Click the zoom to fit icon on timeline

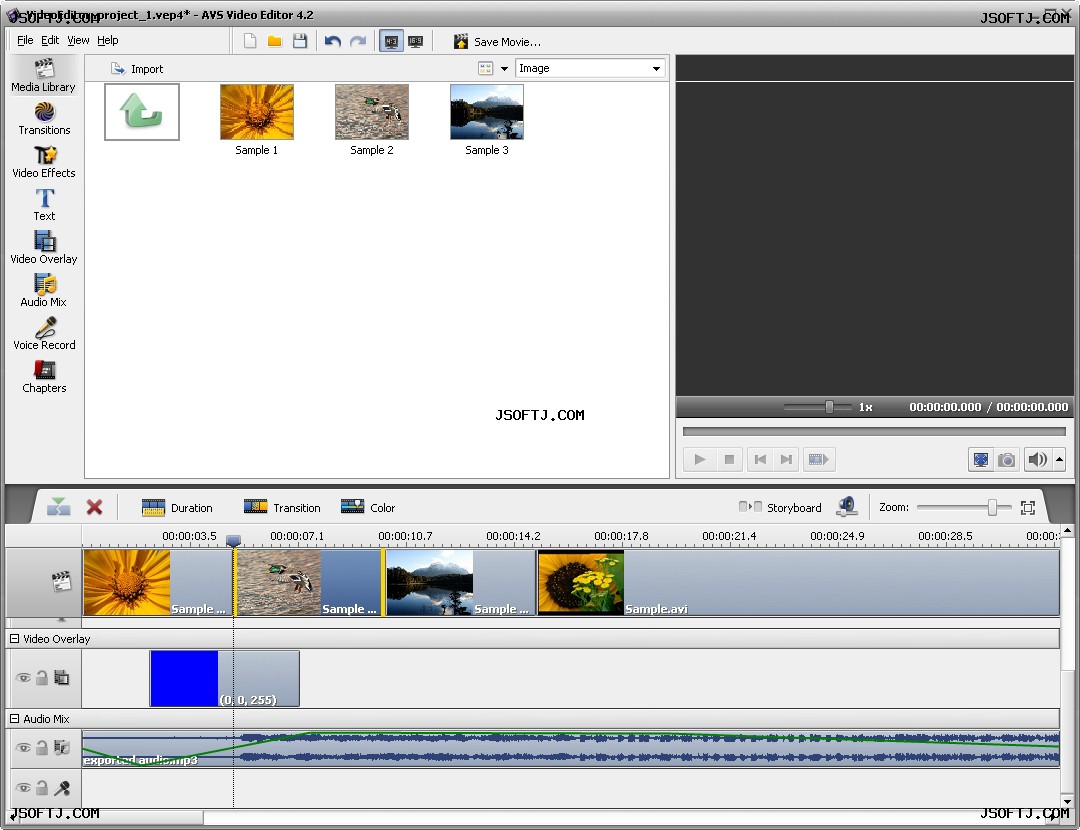click(1028, 508)
